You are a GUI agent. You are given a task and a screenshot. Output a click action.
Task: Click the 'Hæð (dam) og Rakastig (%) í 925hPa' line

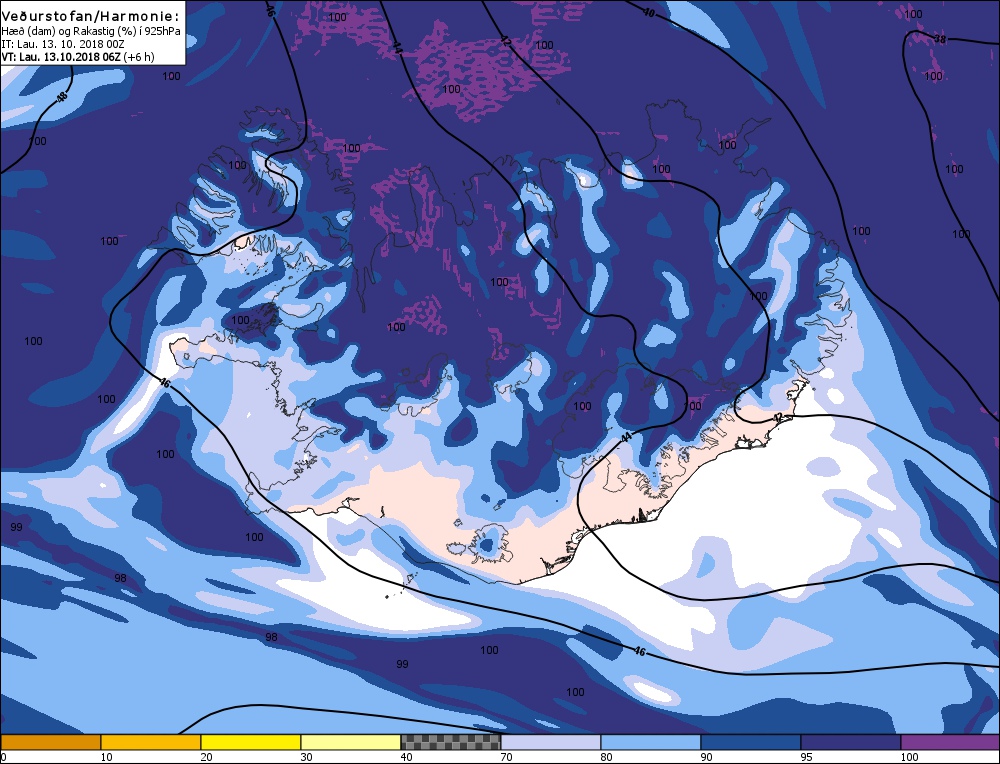(91, 31)
